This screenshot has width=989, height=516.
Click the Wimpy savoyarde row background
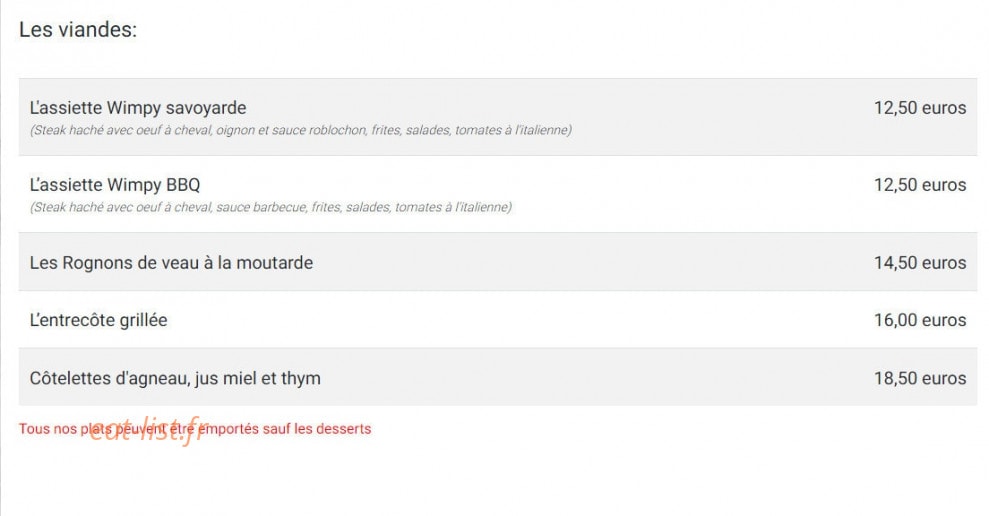(x=498, y=117)
